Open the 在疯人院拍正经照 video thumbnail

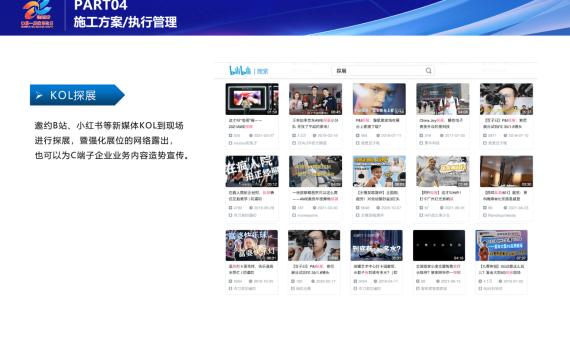(252, 171)
